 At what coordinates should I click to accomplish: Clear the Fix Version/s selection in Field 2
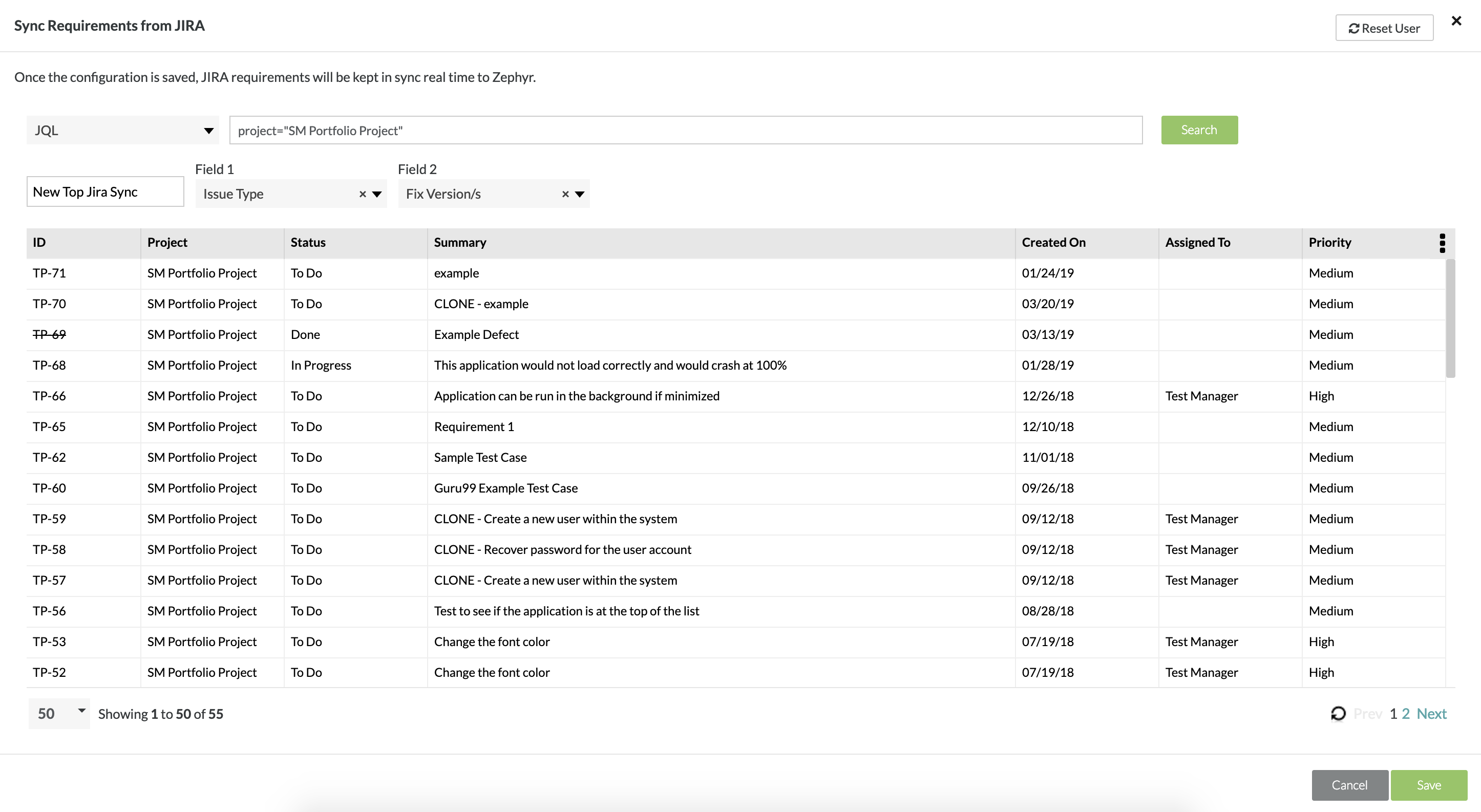tap(565, 194)
